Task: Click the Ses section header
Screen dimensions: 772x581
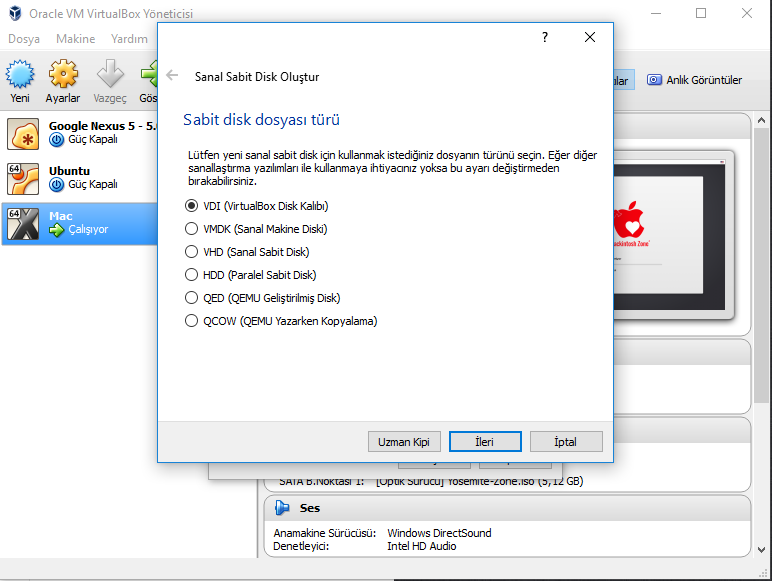Action: click(x=507, y=508)
